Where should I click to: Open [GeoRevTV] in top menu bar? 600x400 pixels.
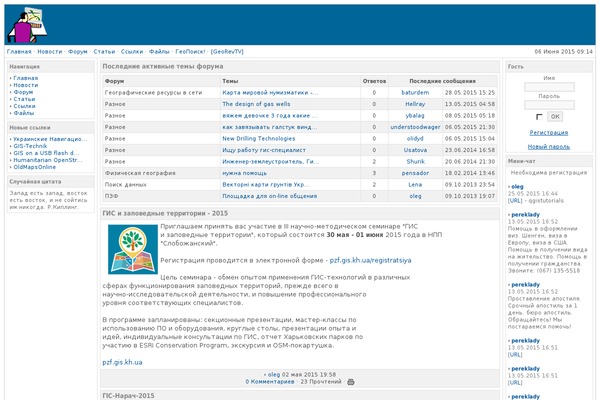(227, 52)
